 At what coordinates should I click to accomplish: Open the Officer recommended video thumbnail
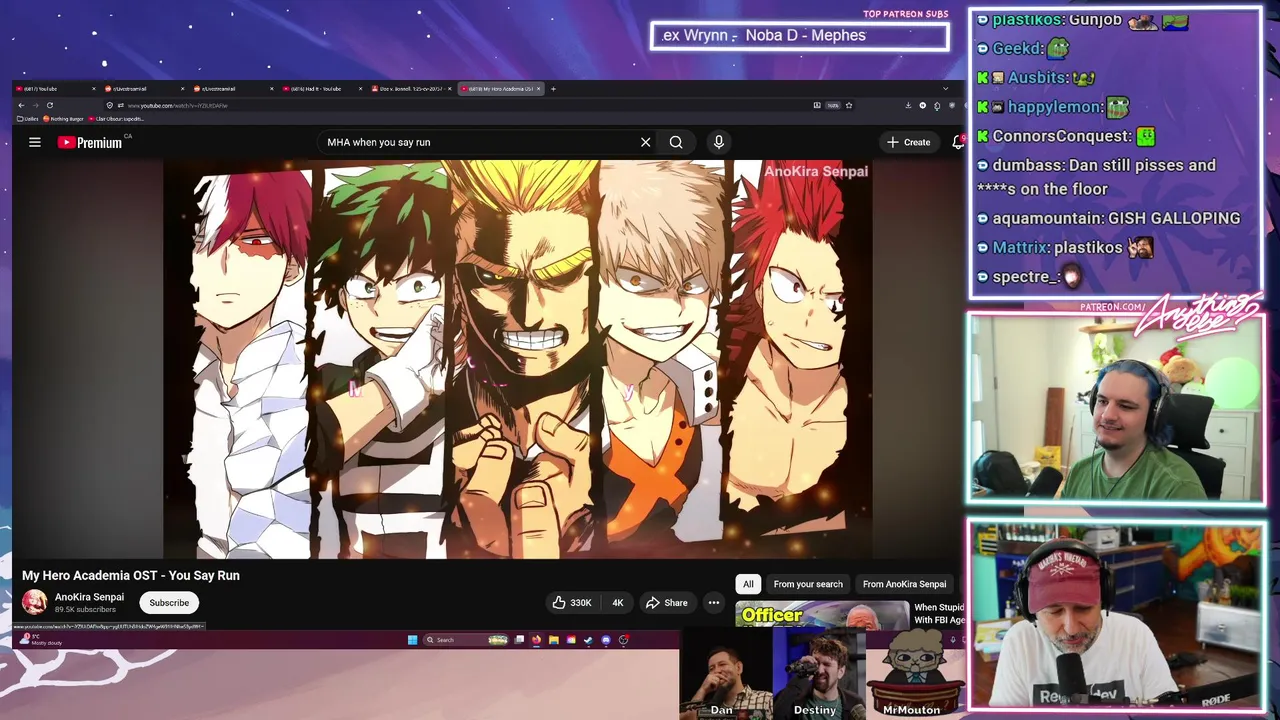[822, 614]
